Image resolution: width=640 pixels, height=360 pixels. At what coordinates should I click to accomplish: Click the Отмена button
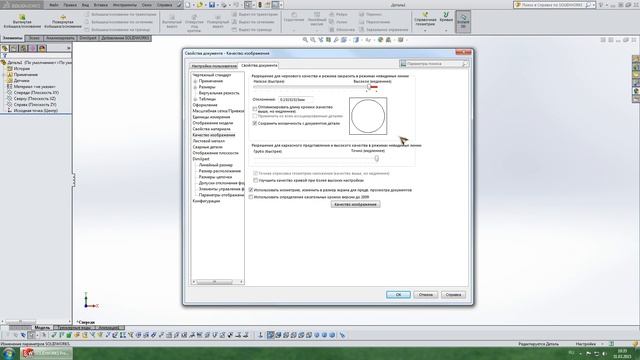pyautogui.click(x=425, y=294)
